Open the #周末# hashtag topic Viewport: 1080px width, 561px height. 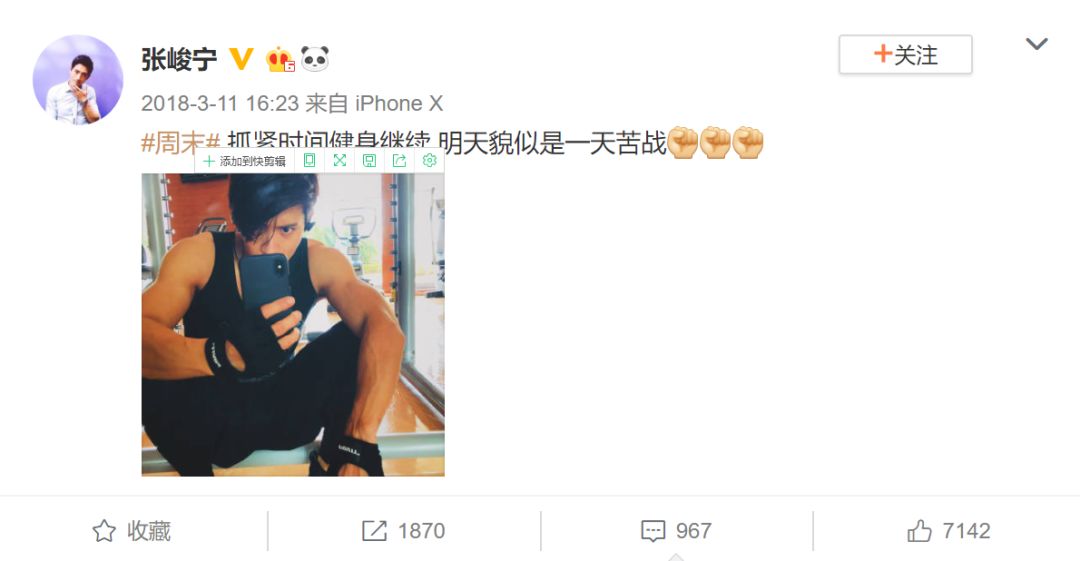tap(180, 142)
